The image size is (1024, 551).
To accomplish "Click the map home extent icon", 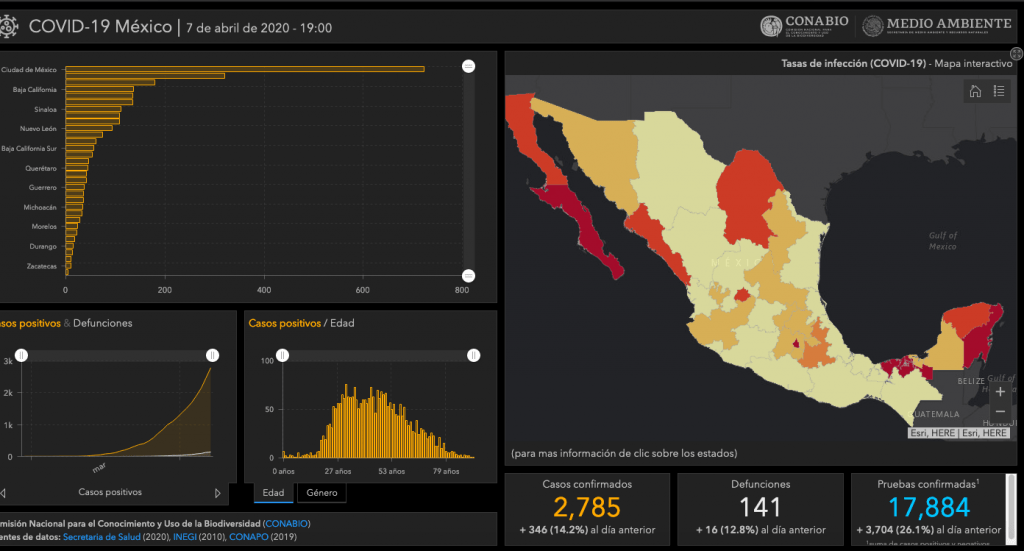I will tap(976, 92).
